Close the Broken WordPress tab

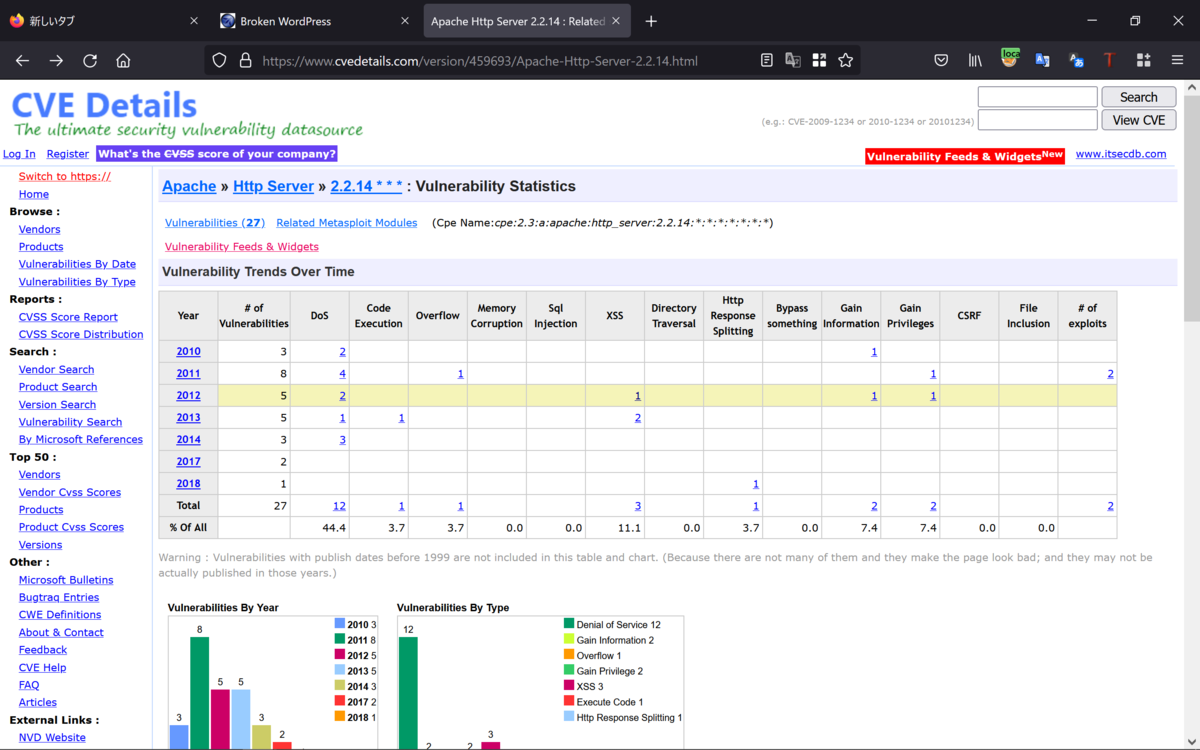404,21
